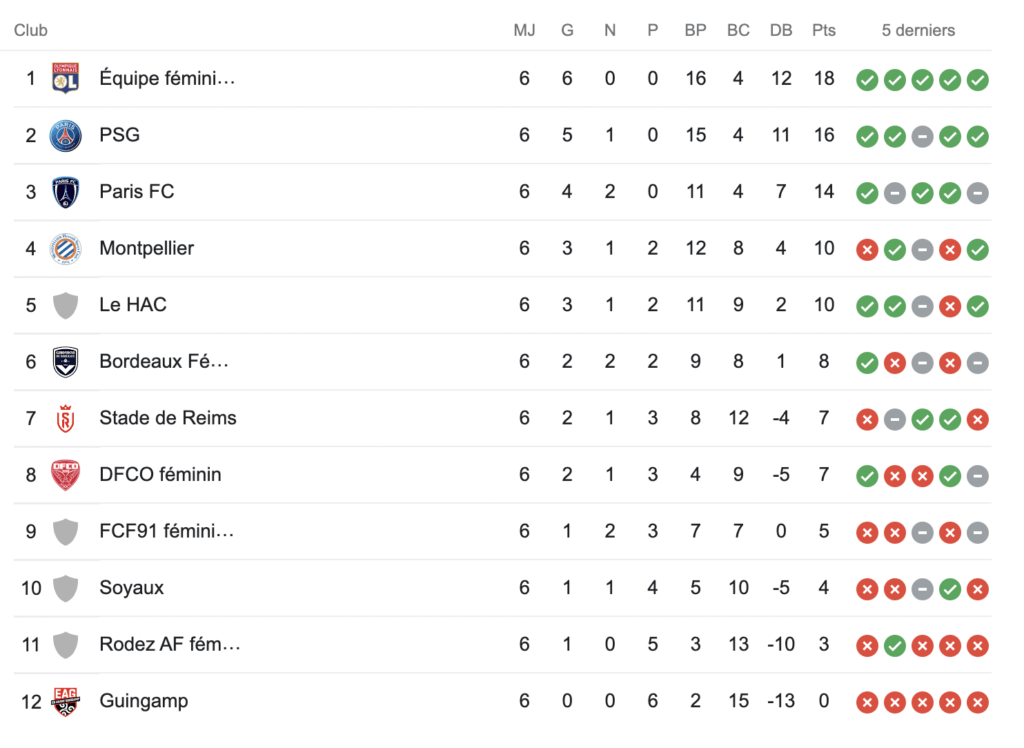Click the Bordeaux club crest
Image resolution: width=1024 pixels, height=748 pixels.
65,362
